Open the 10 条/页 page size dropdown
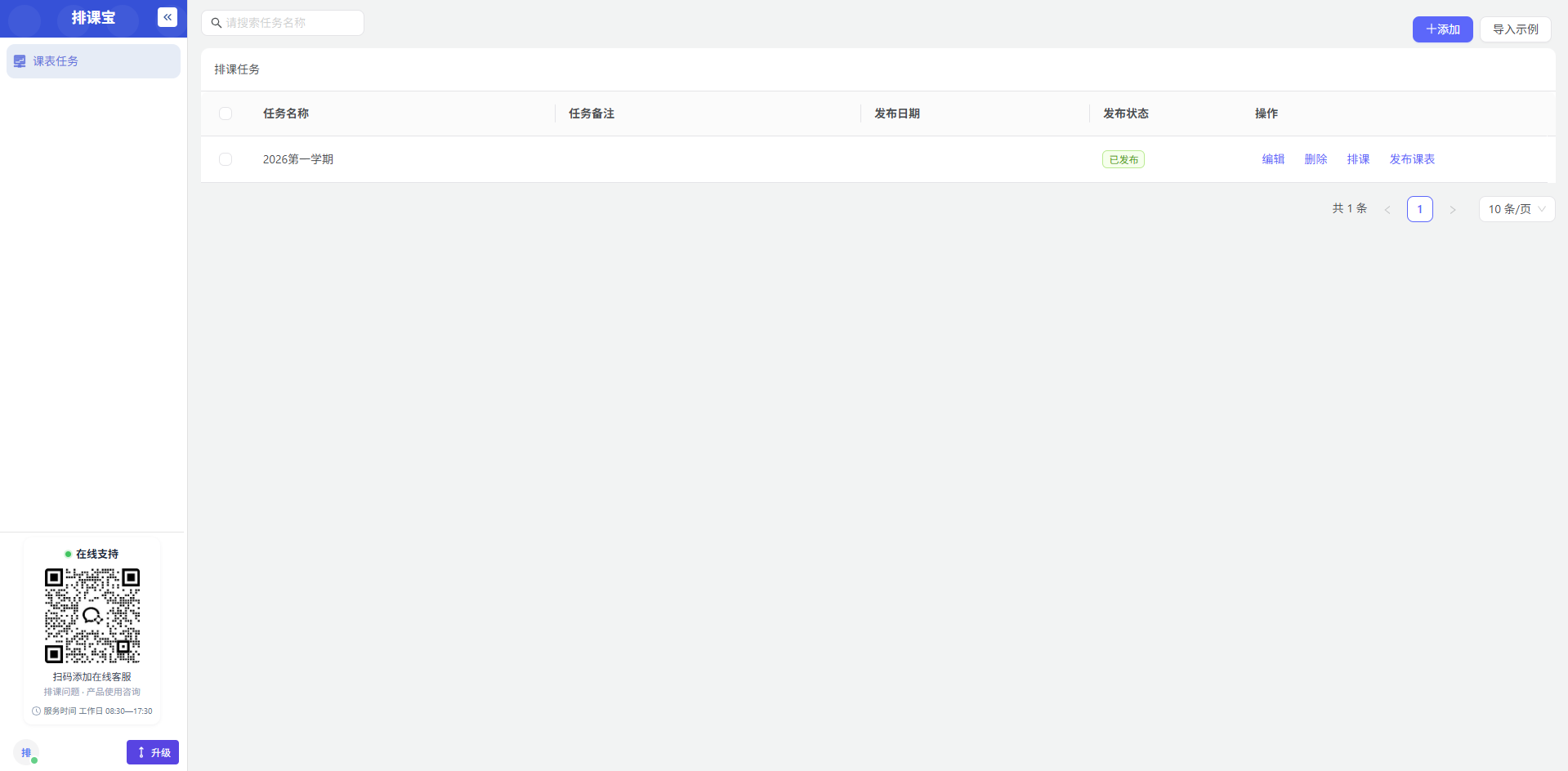This screenshot has width=1568, height=771. (1517, 209)
